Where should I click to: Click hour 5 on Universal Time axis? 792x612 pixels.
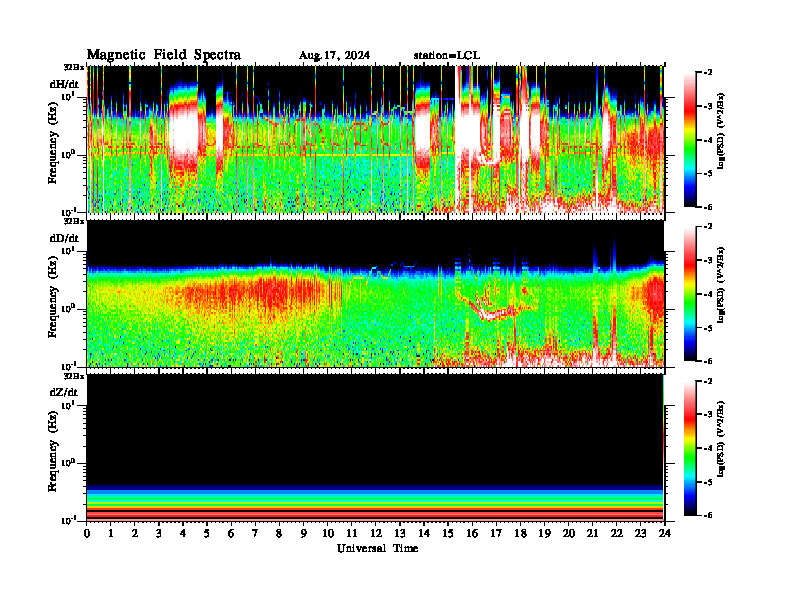(x=207, y=534)
